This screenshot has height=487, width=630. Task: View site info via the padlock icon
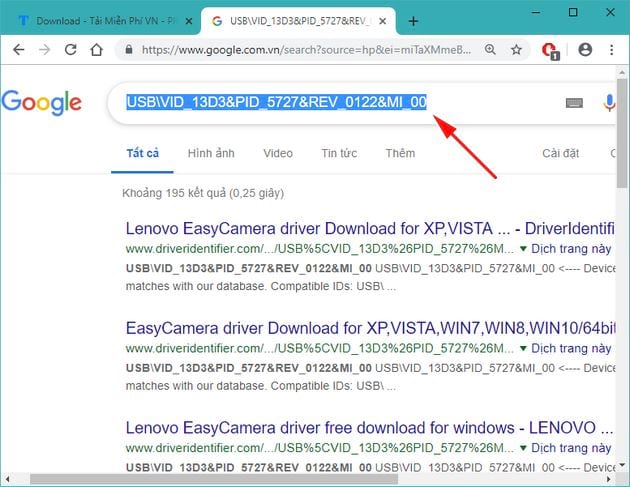(x=129, y=49)
